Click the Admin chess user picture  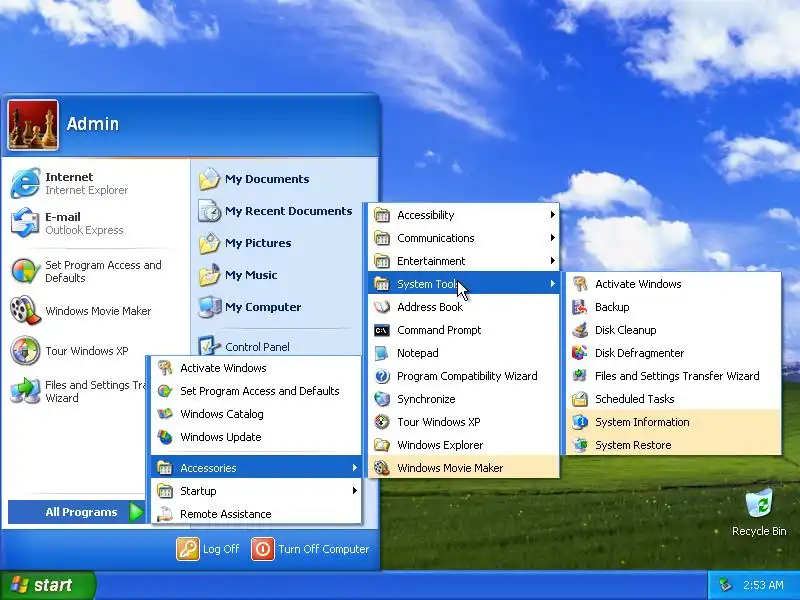click(x=33, y=124)
